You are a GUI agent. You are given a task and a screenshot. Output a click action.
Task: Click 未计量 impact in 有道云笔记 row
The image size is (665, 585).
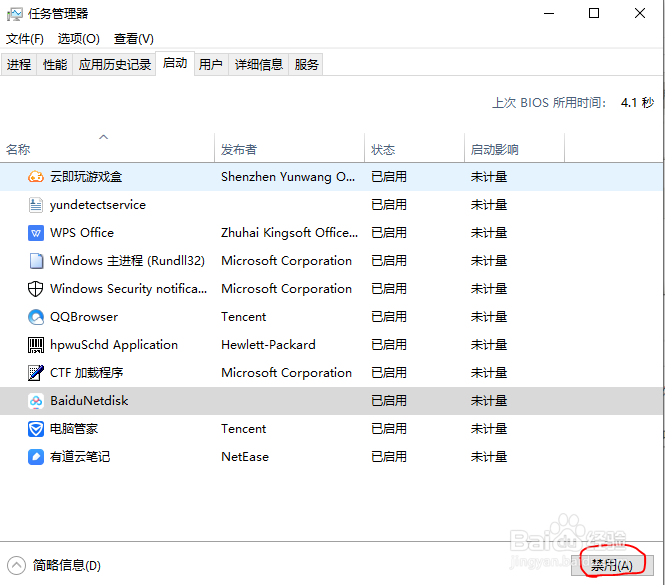pyautogui.click(x=489, y=457)
